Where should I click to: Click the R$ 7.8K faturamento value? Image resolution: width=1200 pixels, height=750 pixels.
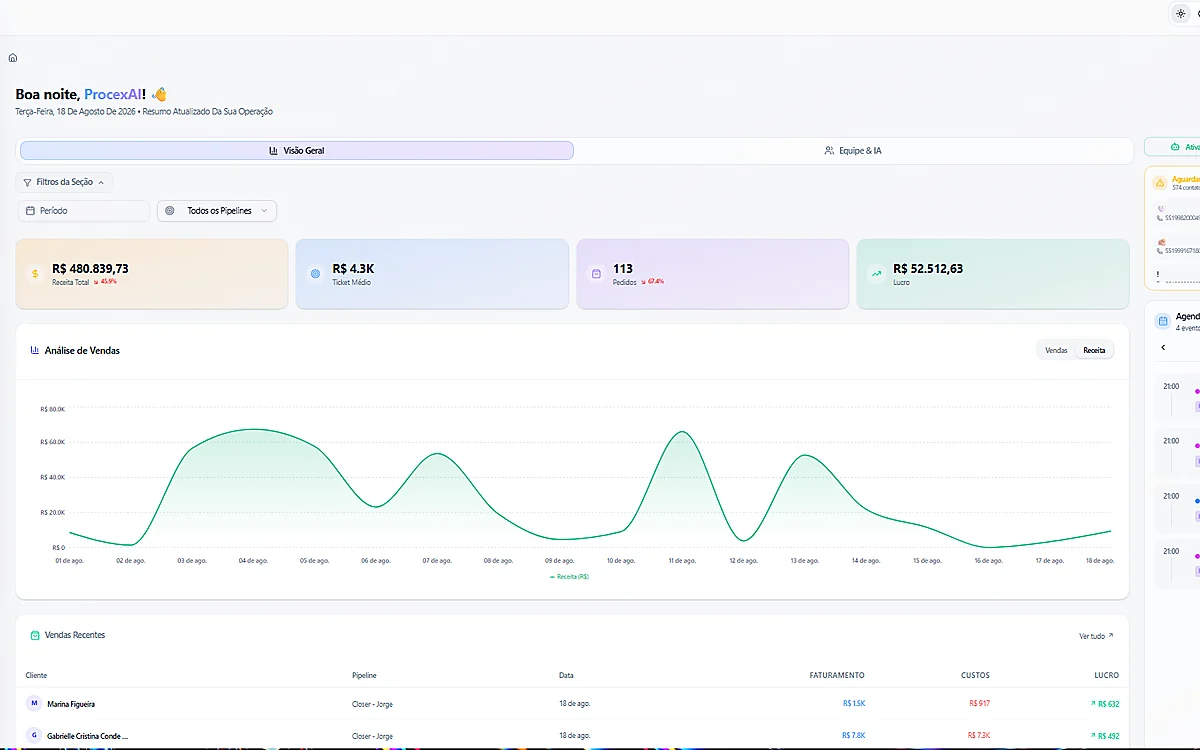(x=854, y=736)
